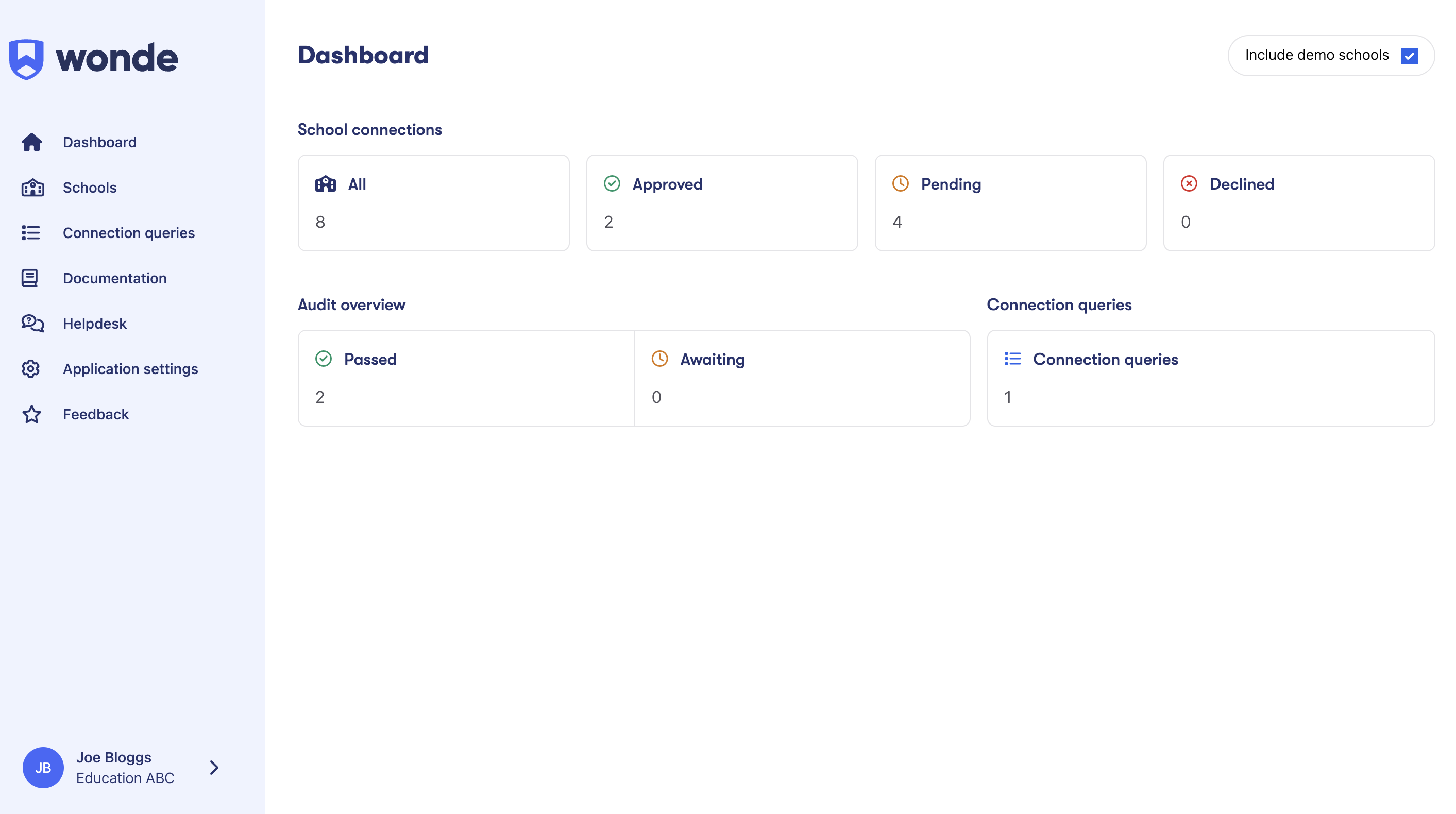The height and width of the screenshot is (814, 1456).
Task: Click the Wonde shield logo
Action: pyautogui.click(x=26, y=59)
